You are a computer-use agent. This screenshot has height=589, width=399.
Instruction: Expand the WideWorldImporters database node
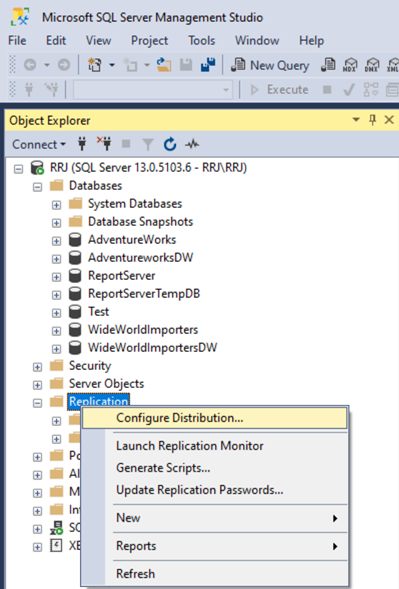[56, 331]
